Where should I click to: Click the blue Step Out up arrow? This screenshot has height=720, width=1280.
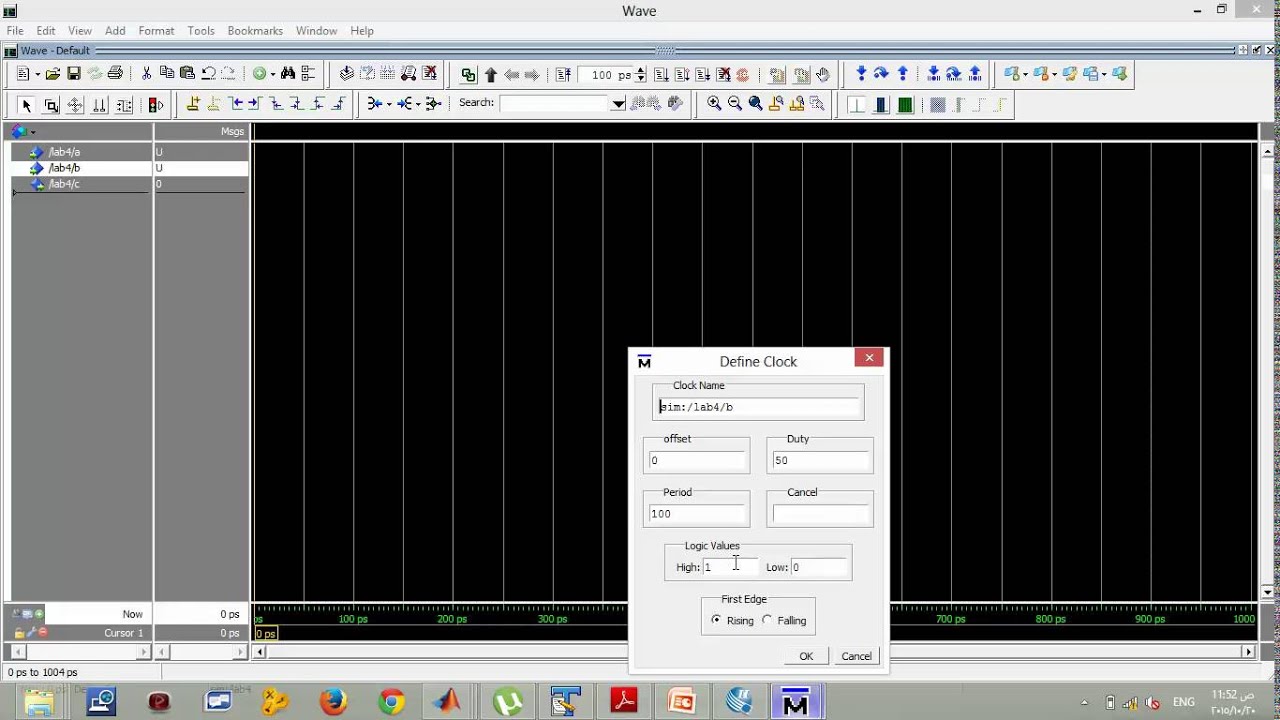(902, 74)
